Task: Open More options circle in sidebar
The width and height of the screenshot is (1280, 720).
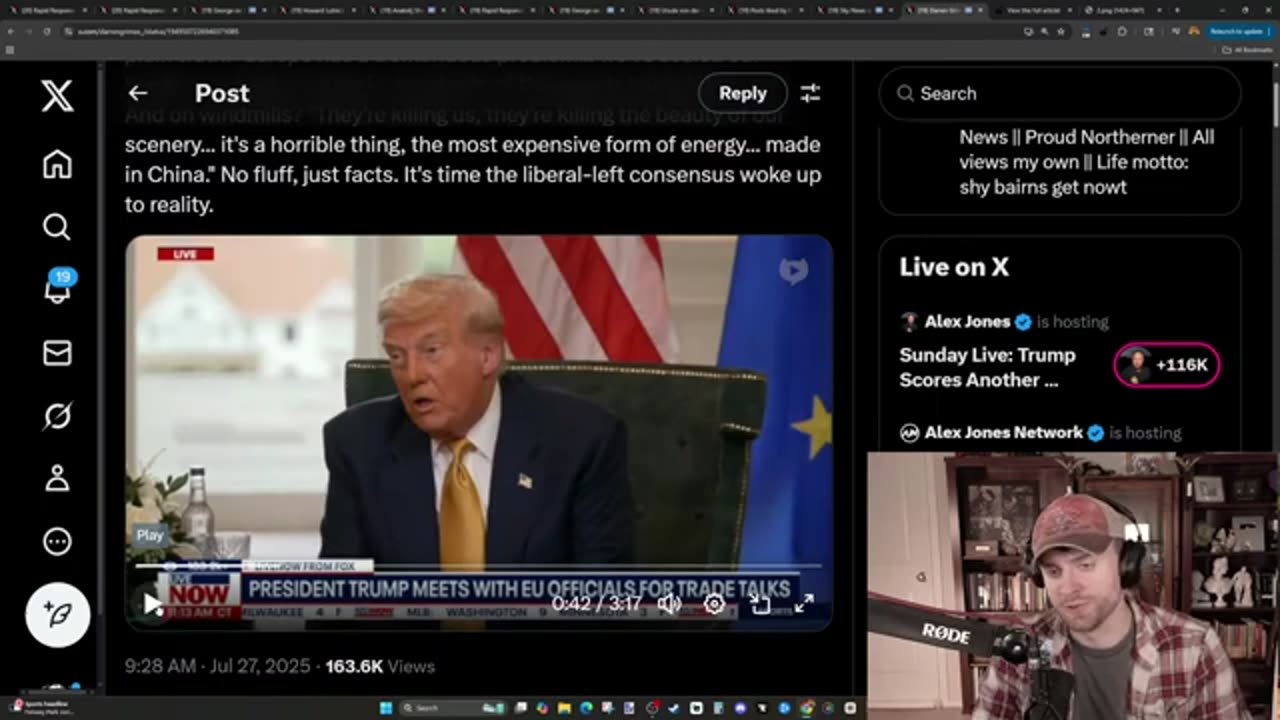Action: [x=57, y=541]
